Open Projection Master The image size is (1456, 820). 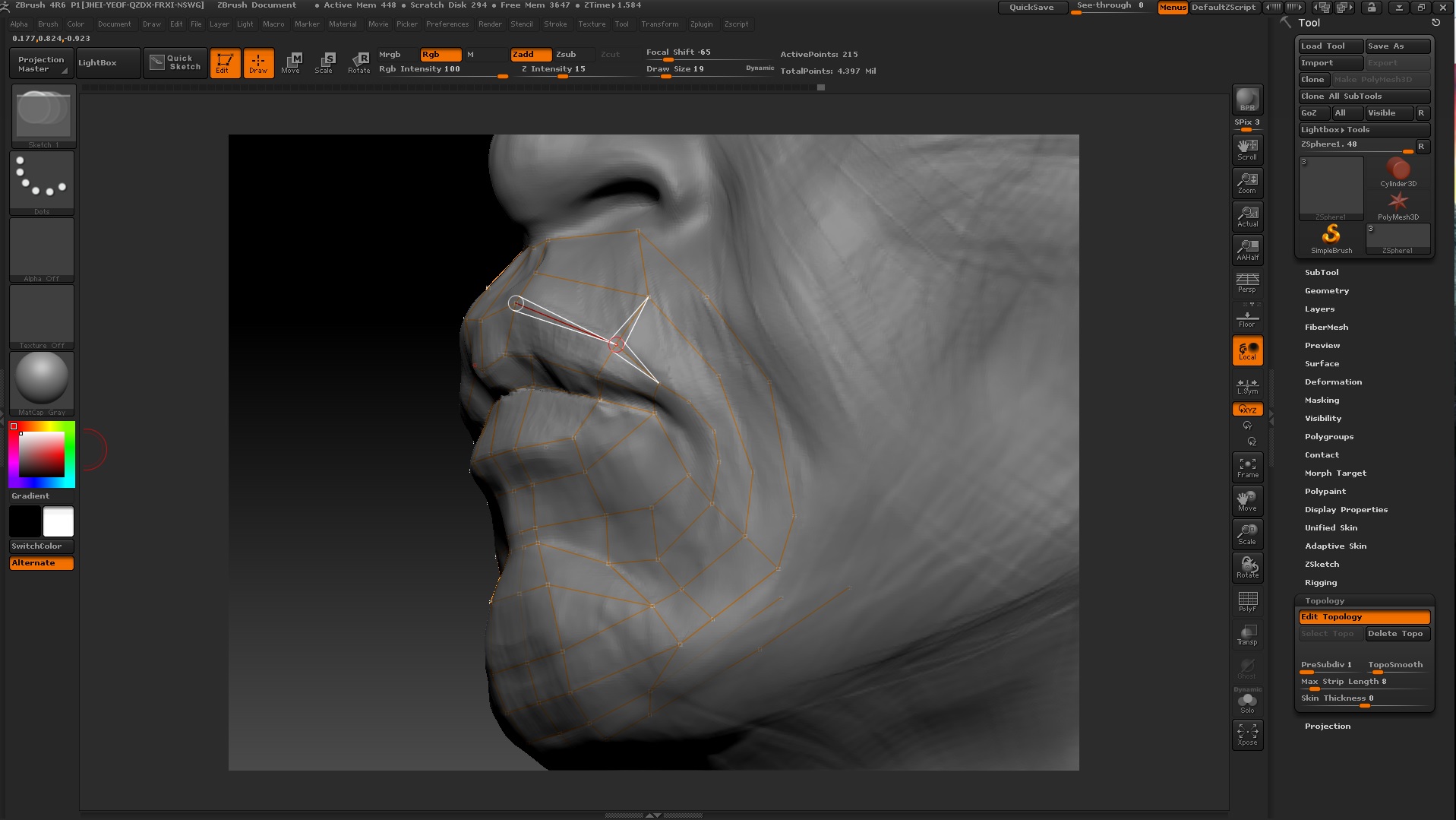coord(42,64)
